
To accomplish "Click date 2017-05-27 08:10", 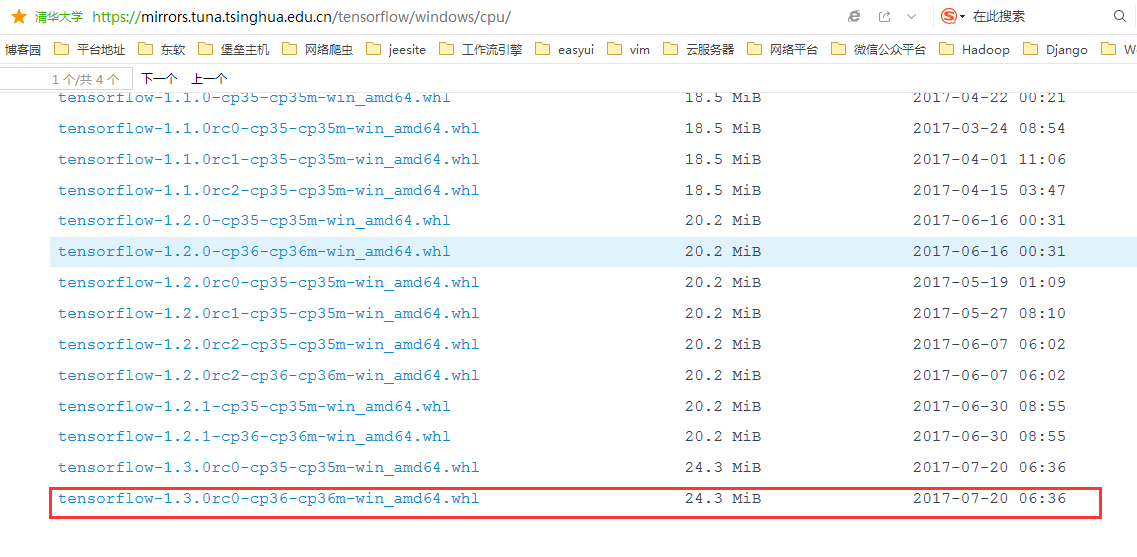I will [989, 313].
